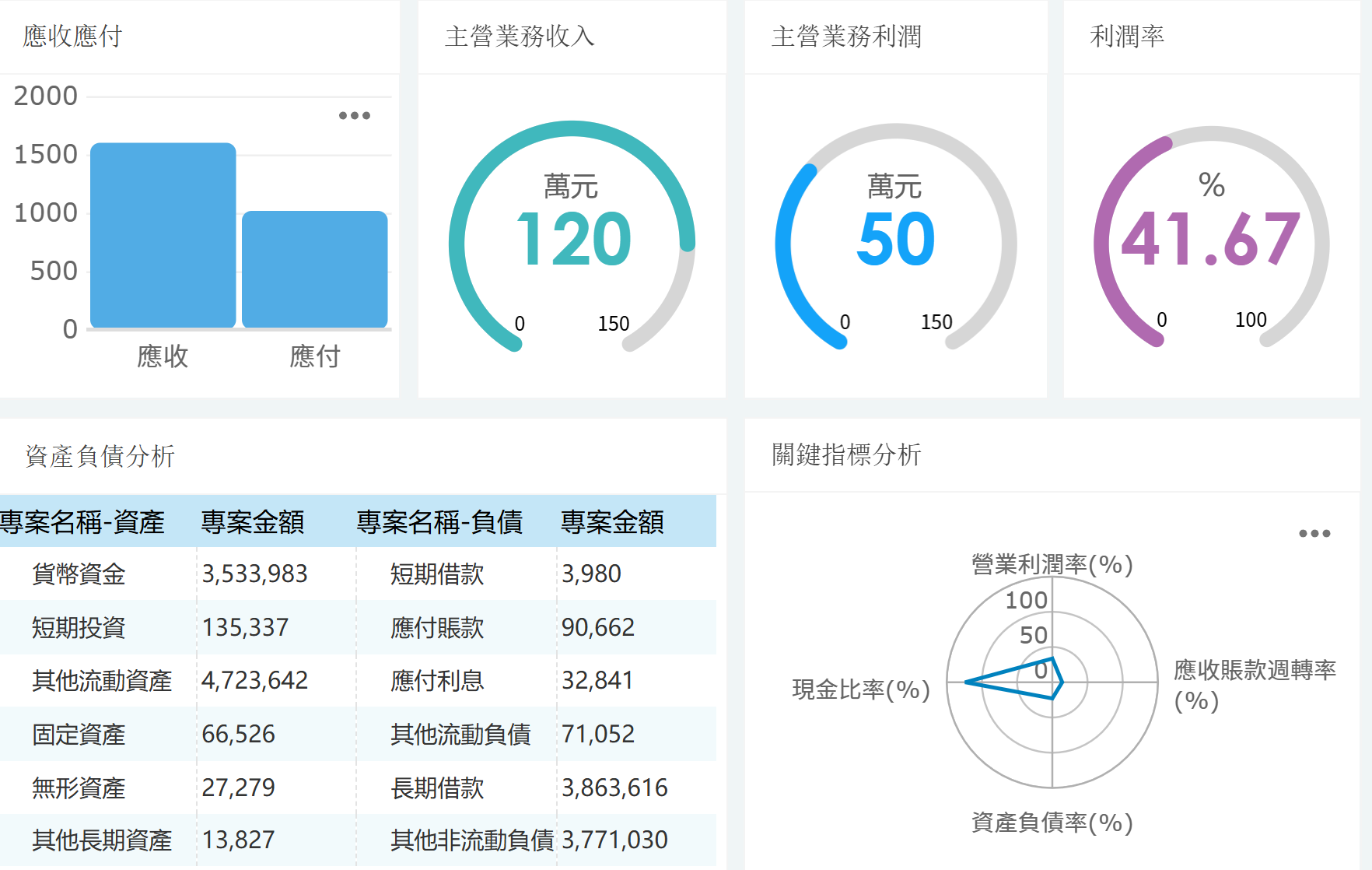Select the 固定資產 table cell
The height and width of the screenshot is (870, 1372).
(x=79, y=735)
